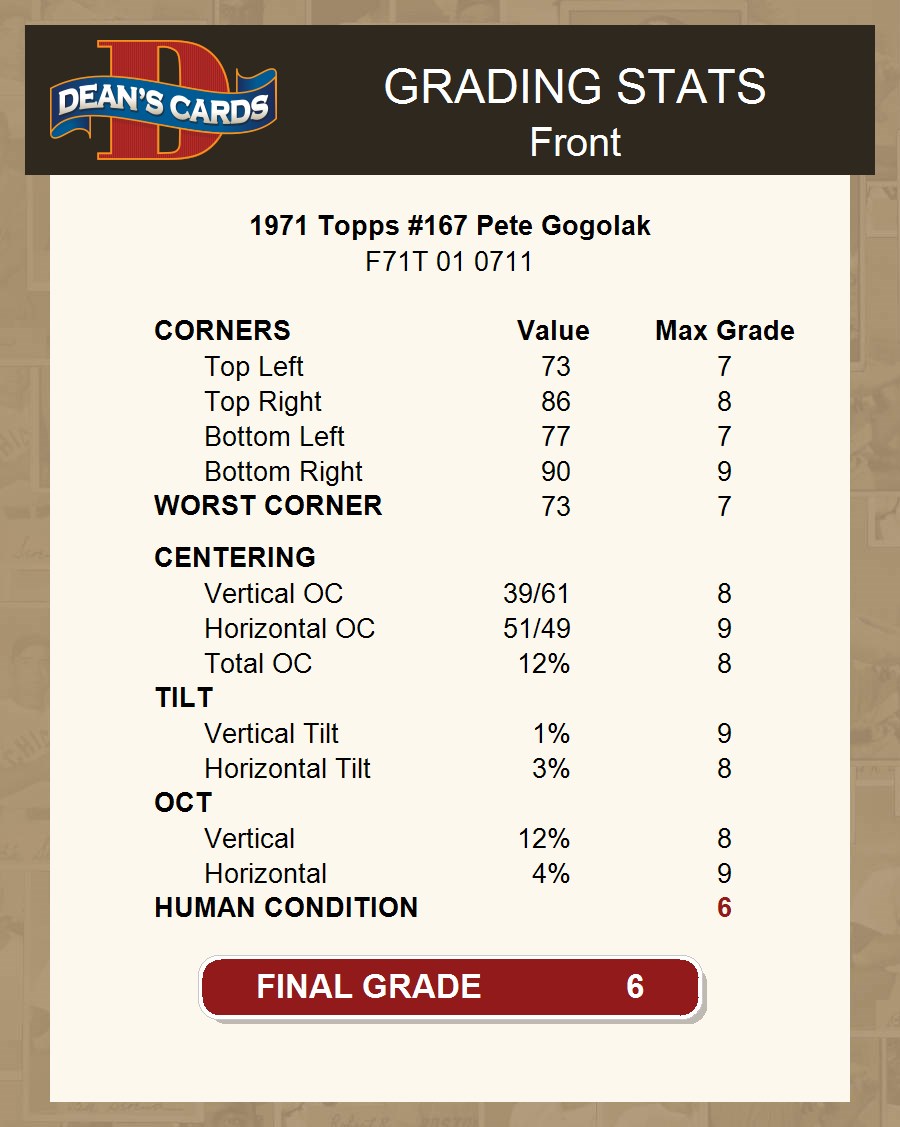Click the Top Right corner value 86
The width and height of the screenshot is (900, 1127).
click(x=555, y=402)
